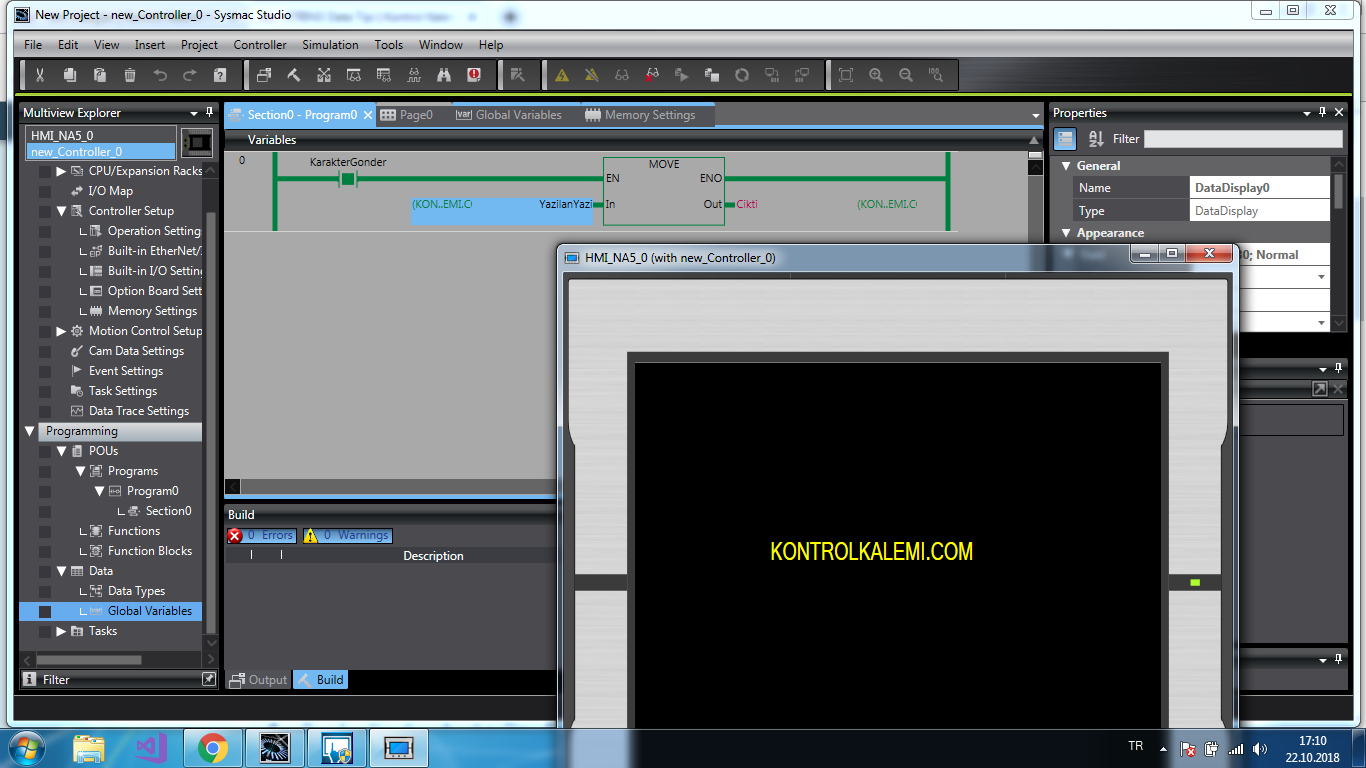Click the Multiview Explorer horizontal scrollbar
This screenshot has height=768, width=1366.
(x=89, y=660)
